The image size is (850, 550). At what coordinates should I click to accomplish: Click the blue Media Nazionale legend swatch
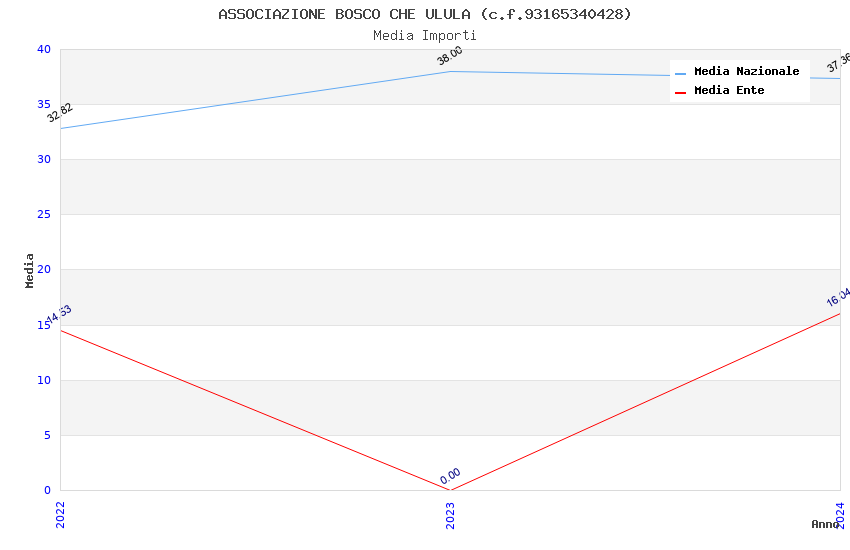(x=680, y=73)
